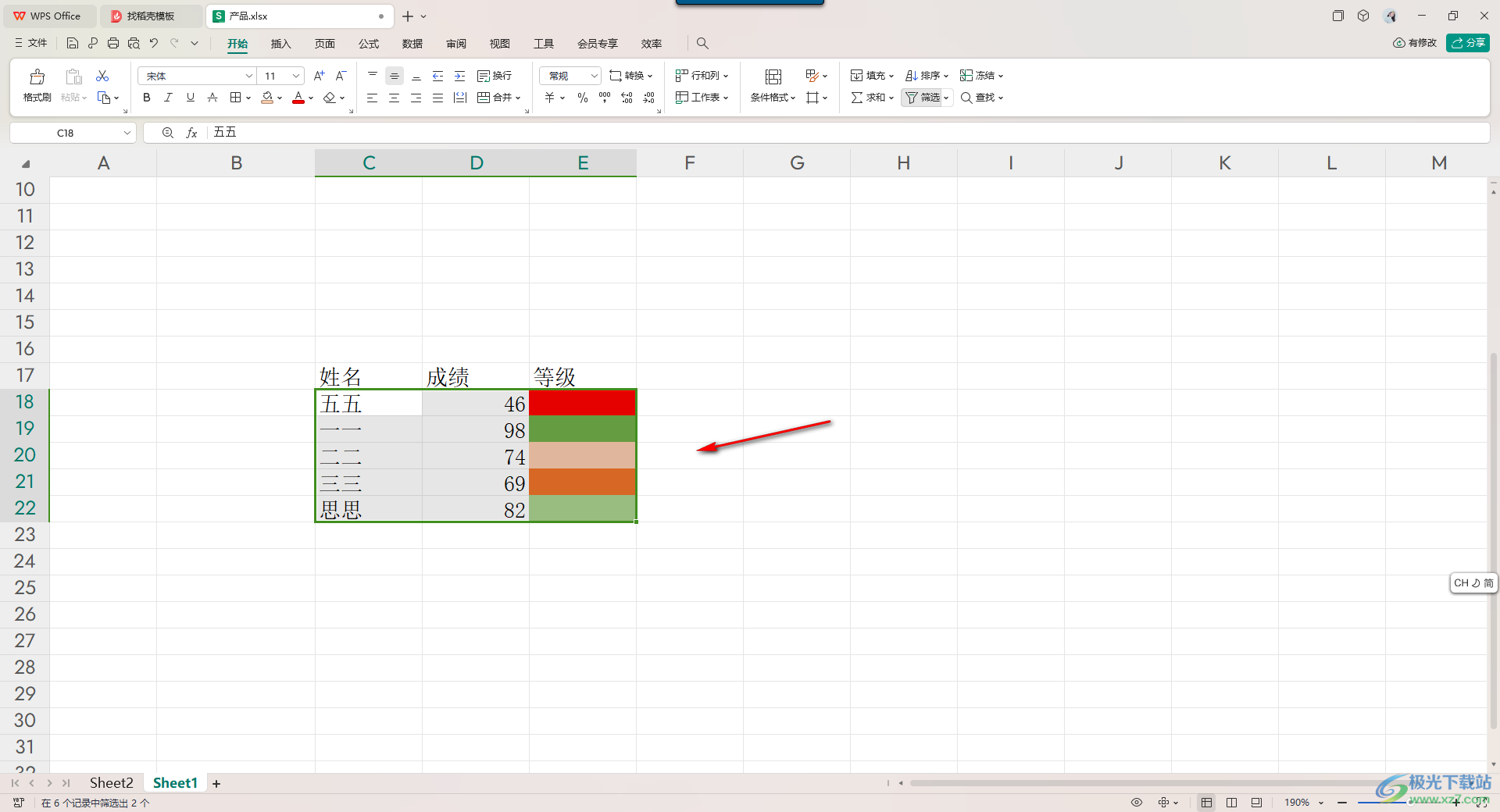The image size is (1500, 812).
Task: Toggle top vertical alignment
Action: pyautogui.click(x=373, y=76)
